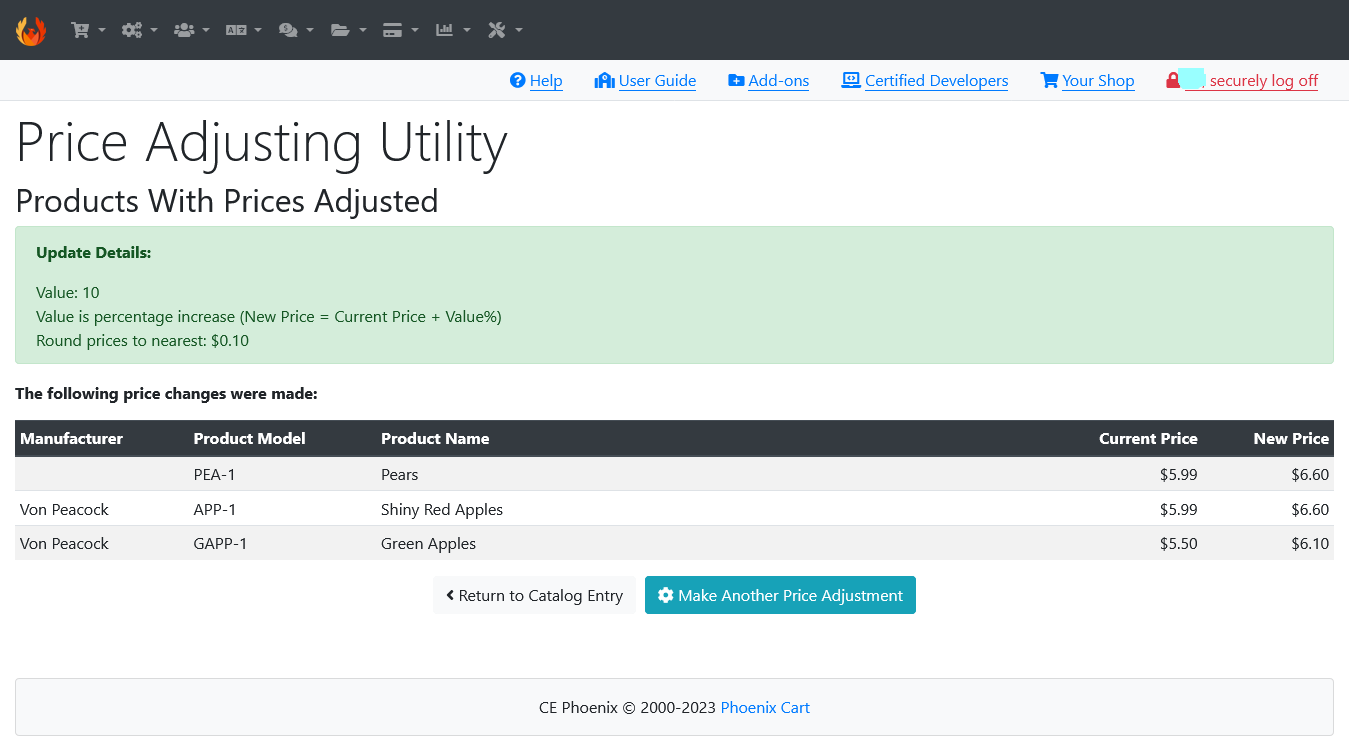Open the bar chart reports menu
This screenshot has height=752, width=1349.
(x=453, y=30)
